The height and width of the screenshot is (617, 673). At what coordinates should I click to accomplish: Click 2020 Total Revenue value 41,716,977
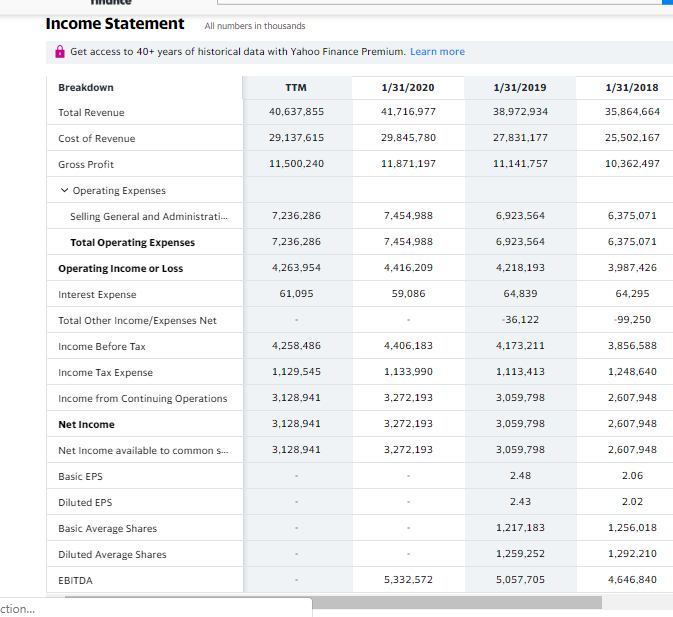408,112
